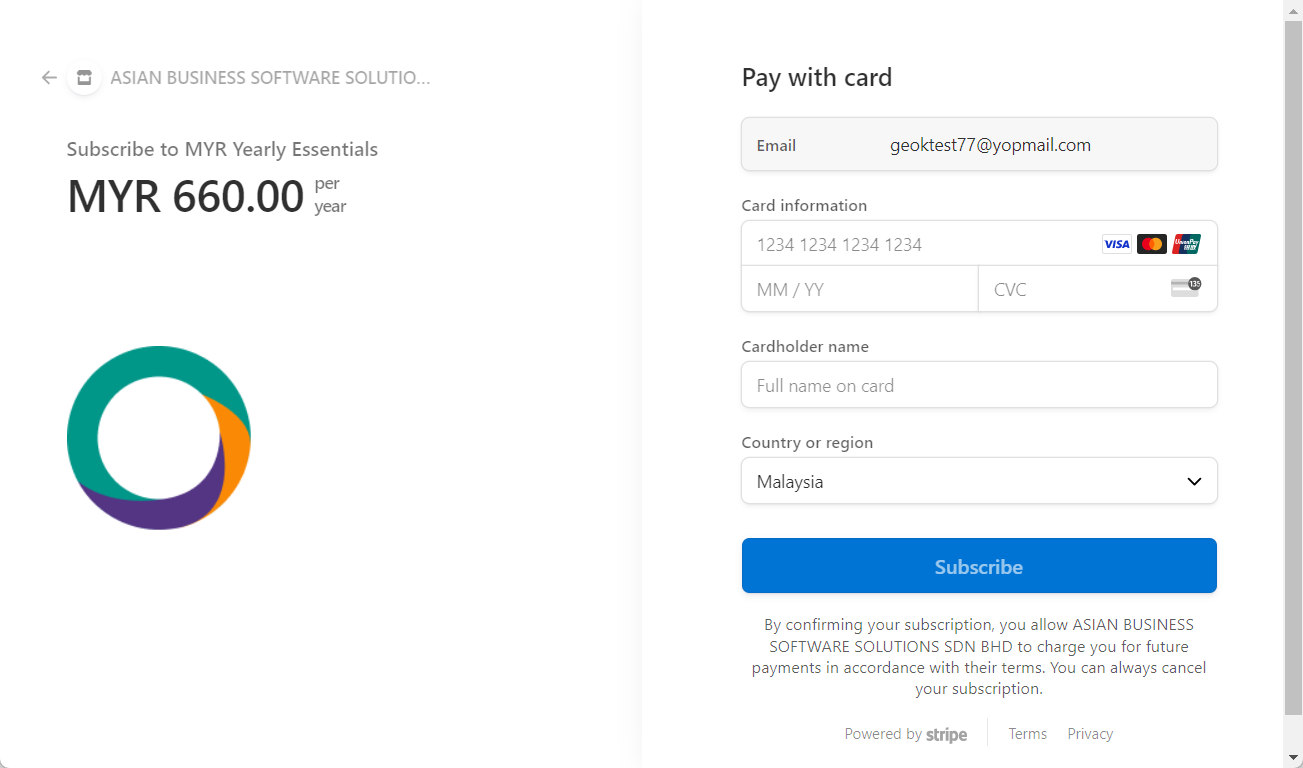Focus the MM / YY expiry field
The image size is (1303, 768).
[x=858, y=290]
